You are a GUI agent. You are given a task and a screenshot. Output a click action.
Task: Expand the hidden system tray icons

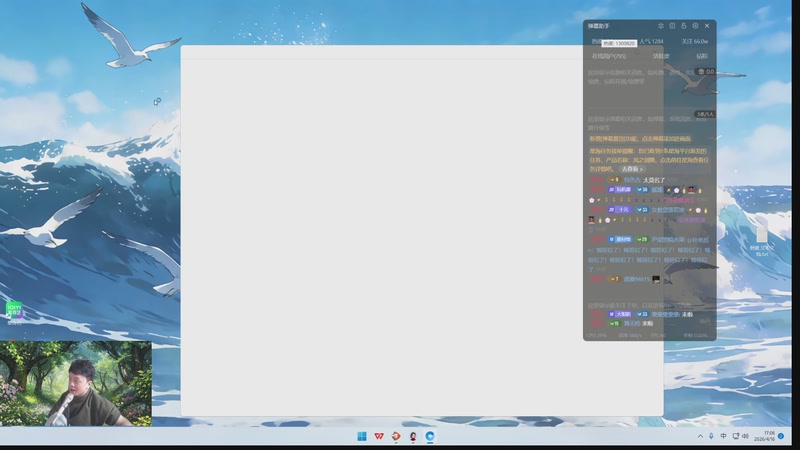(x=700, y=436)
